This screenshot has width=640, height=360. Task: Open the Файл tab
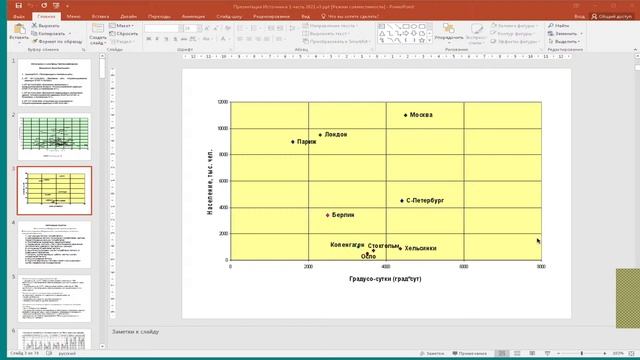click(19, 17)
